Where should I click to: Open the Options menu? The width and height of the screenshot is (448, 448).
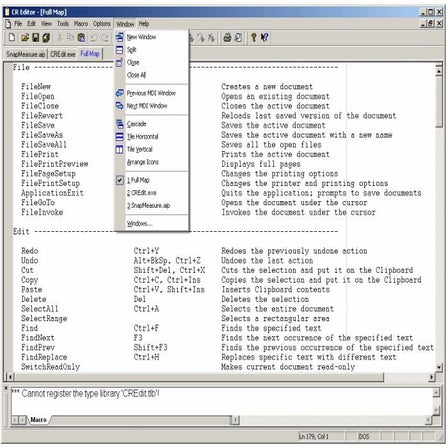[x=101, y=24]
